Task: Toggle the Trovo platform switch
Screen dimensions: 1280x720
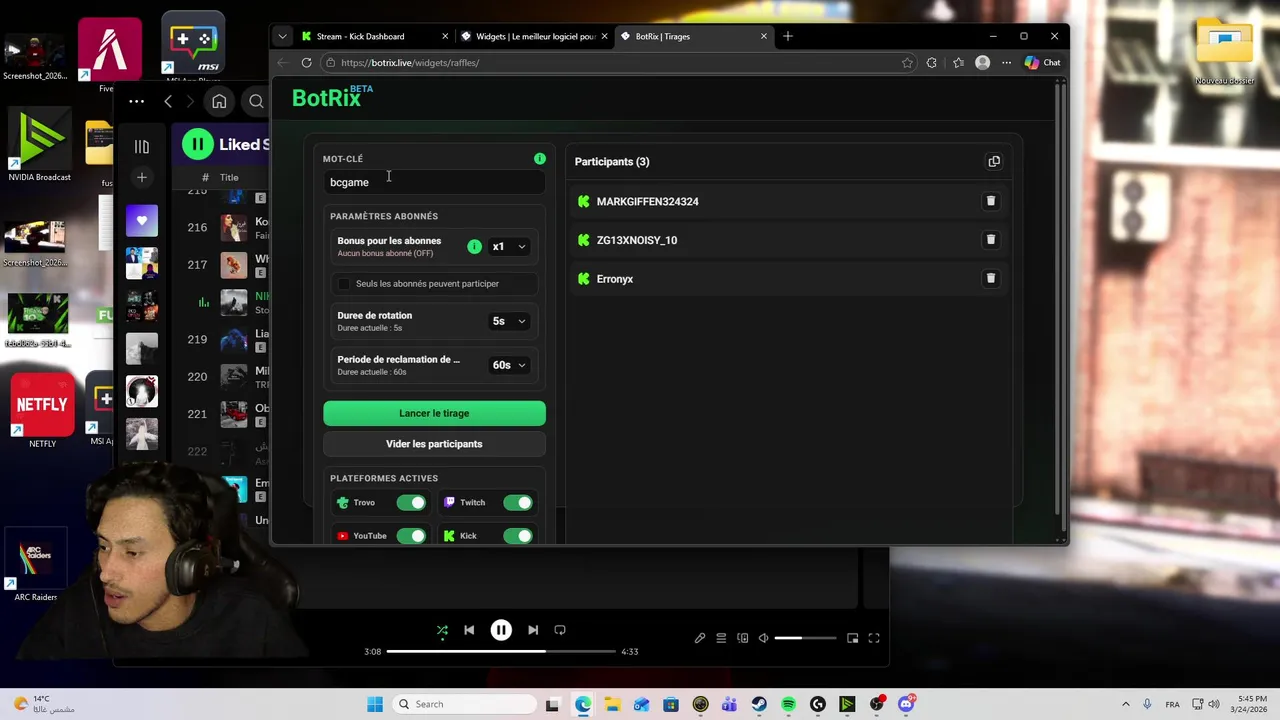Action: tap(411, 503)
